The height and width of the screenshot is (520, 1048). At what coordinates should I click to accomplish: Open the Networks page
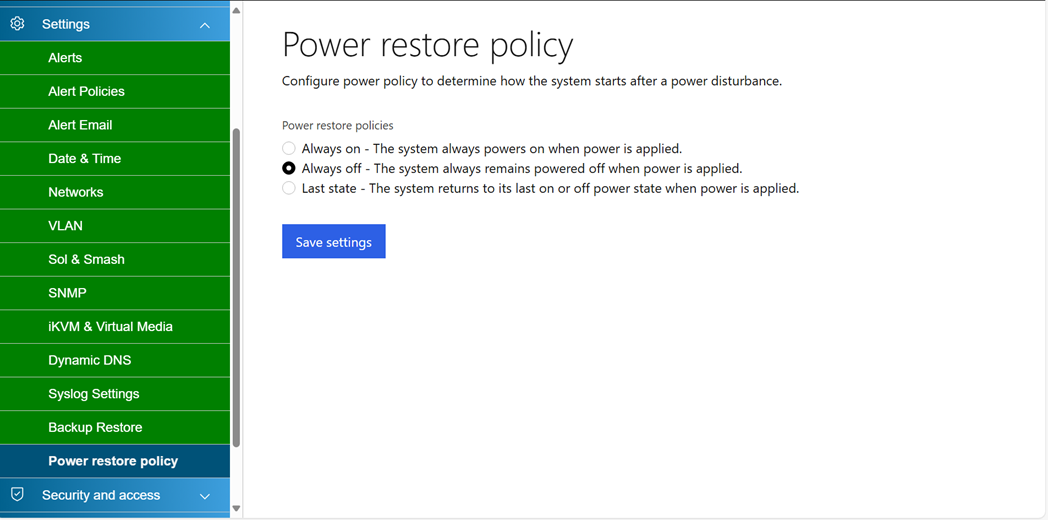click(75, 192)
